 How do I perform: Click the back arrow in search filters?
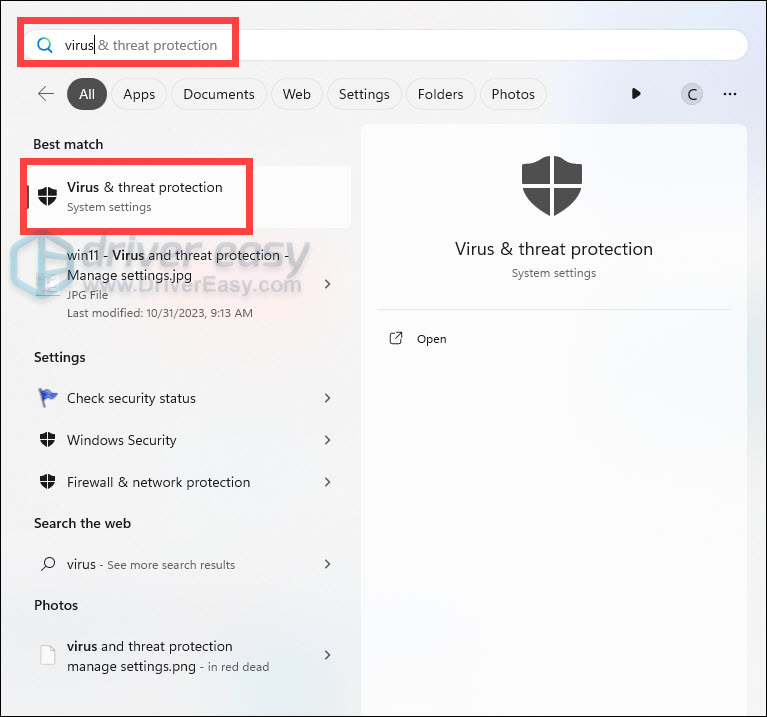click(x=46, y=94)
